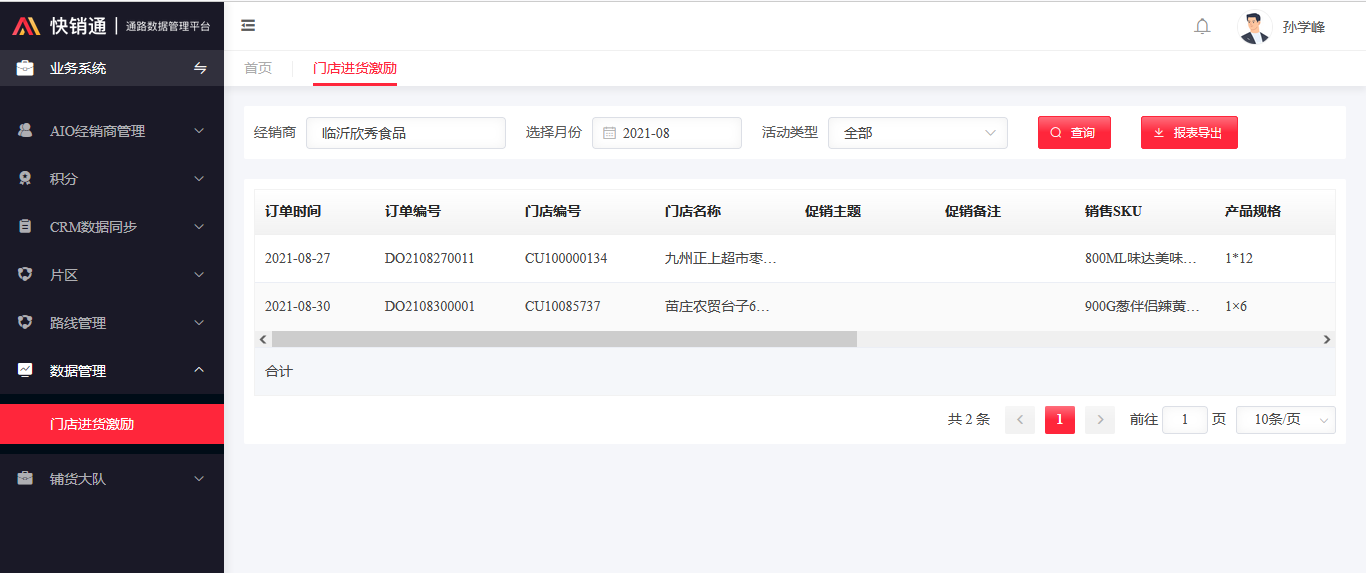The width and height of the screenshot is (1366, 573).
Task: Expand the 片区 menu chevron
Action: point(199,275)
